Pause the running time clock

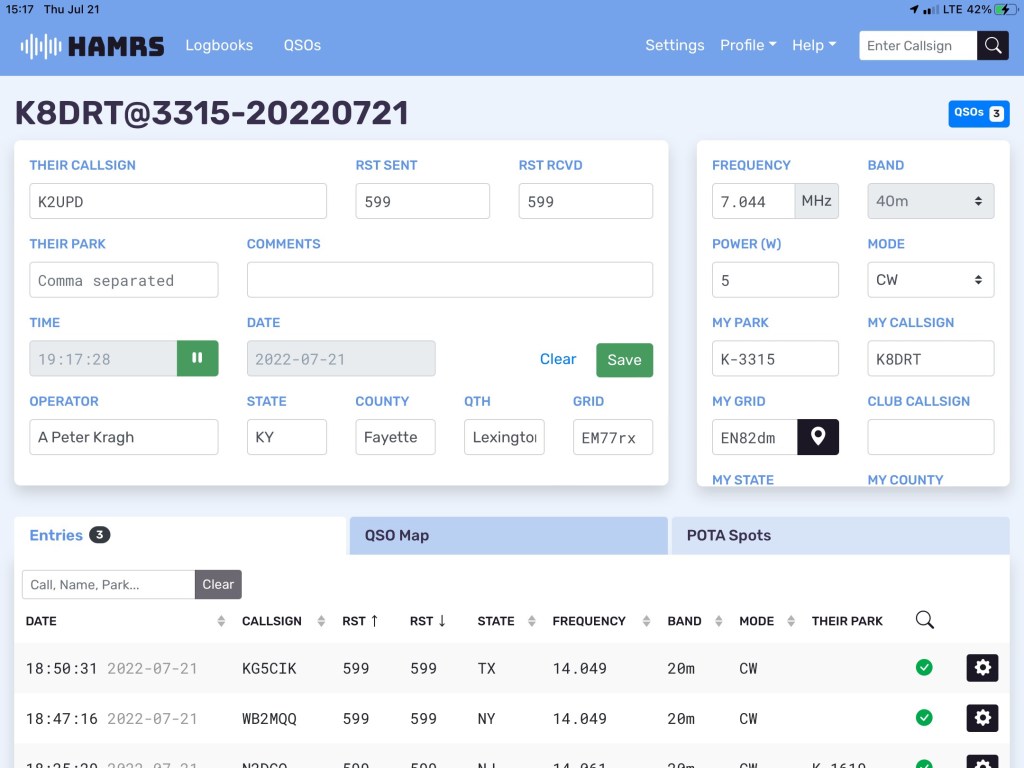tap(197, 359)
